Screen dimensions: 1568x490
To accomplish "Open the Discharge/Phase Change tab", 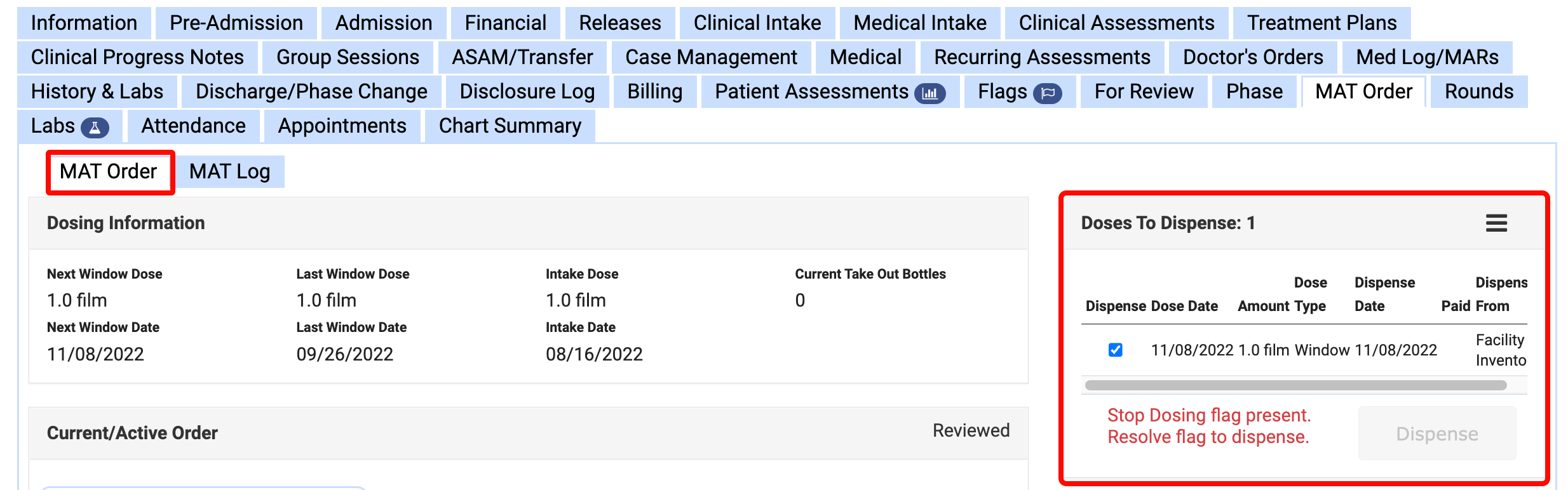I will pyautogui.click(x=311, y=91).
